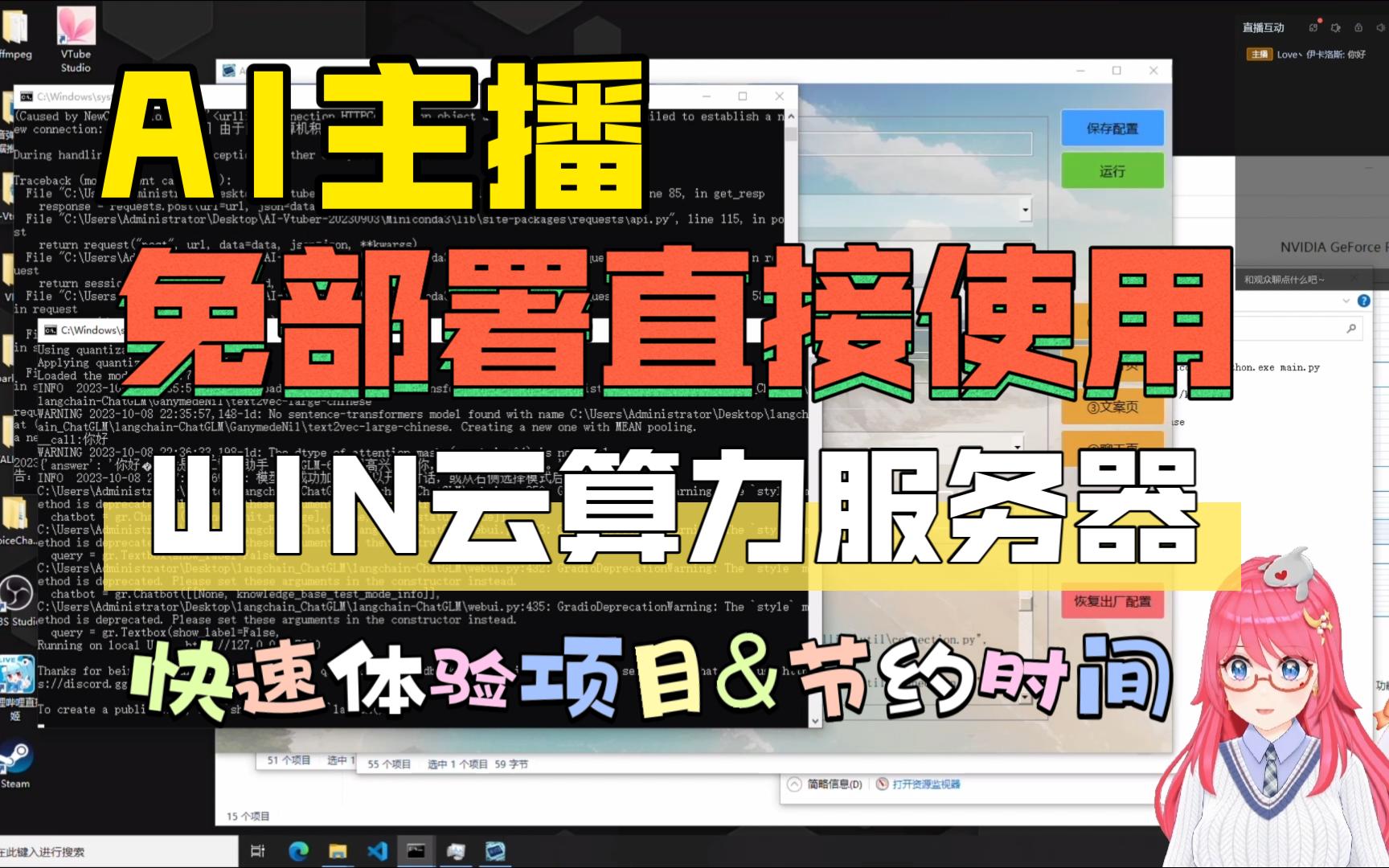Click the 主播 badge in chat

(1259, 54)
